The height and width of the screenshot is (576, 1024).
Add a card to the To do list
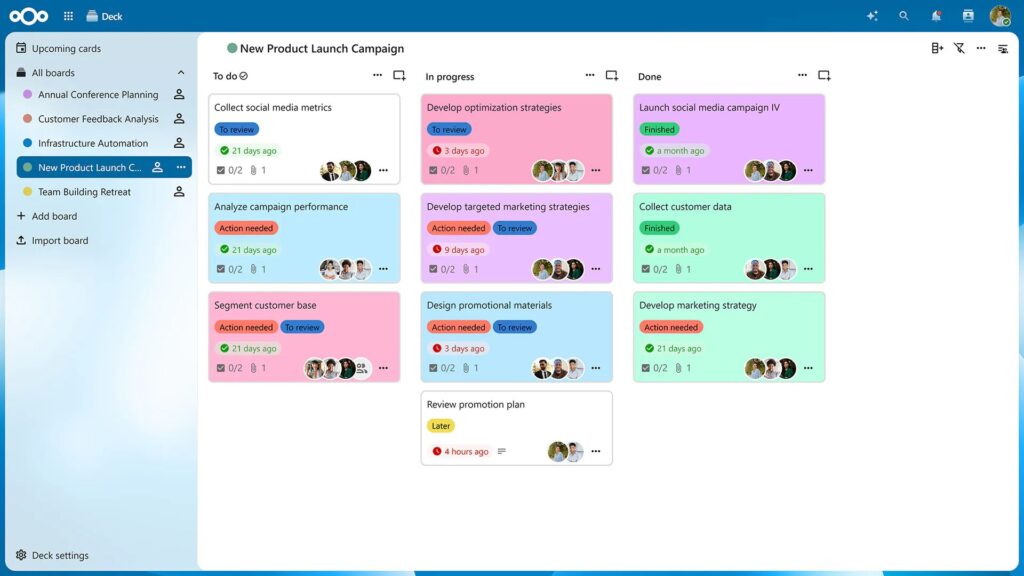pos(399,76)
